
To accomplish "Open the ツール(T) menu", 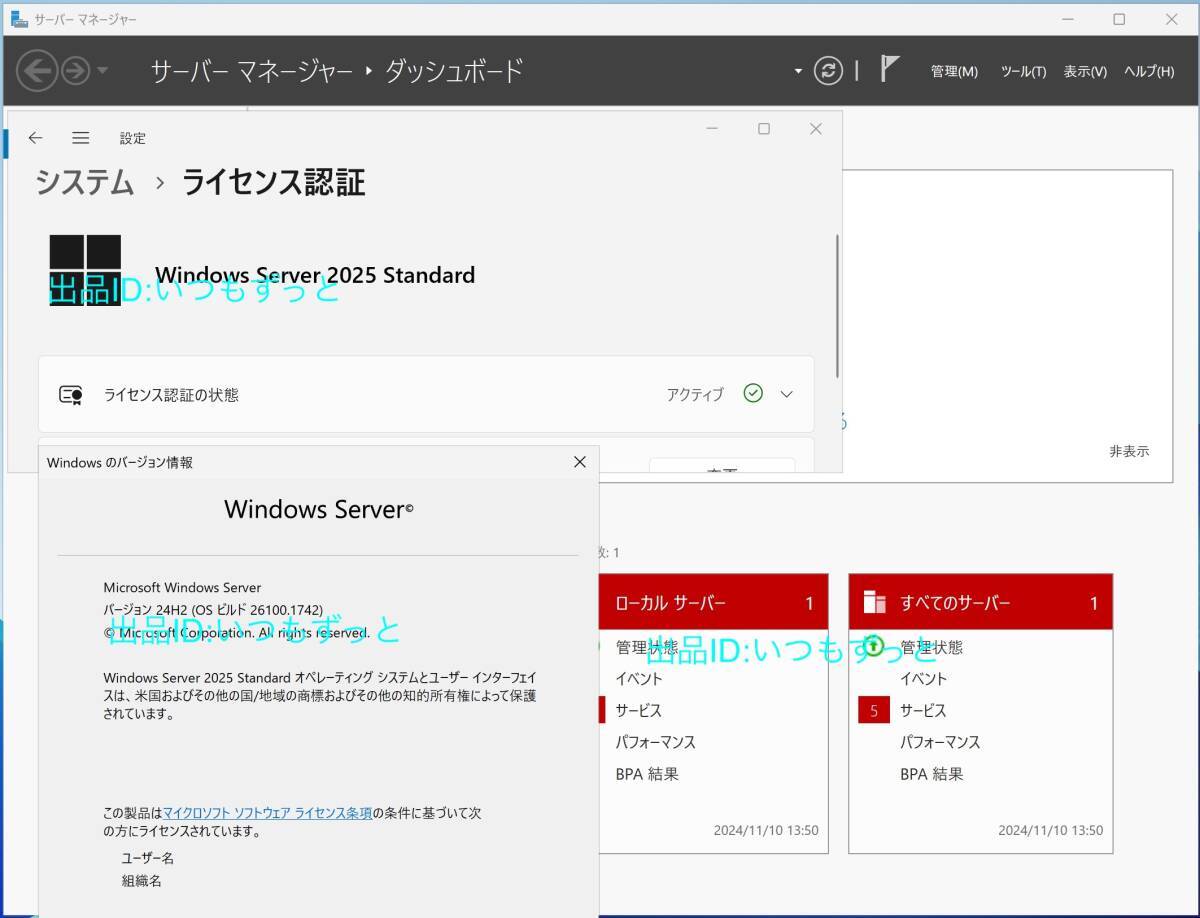I will coord(1023,71).
